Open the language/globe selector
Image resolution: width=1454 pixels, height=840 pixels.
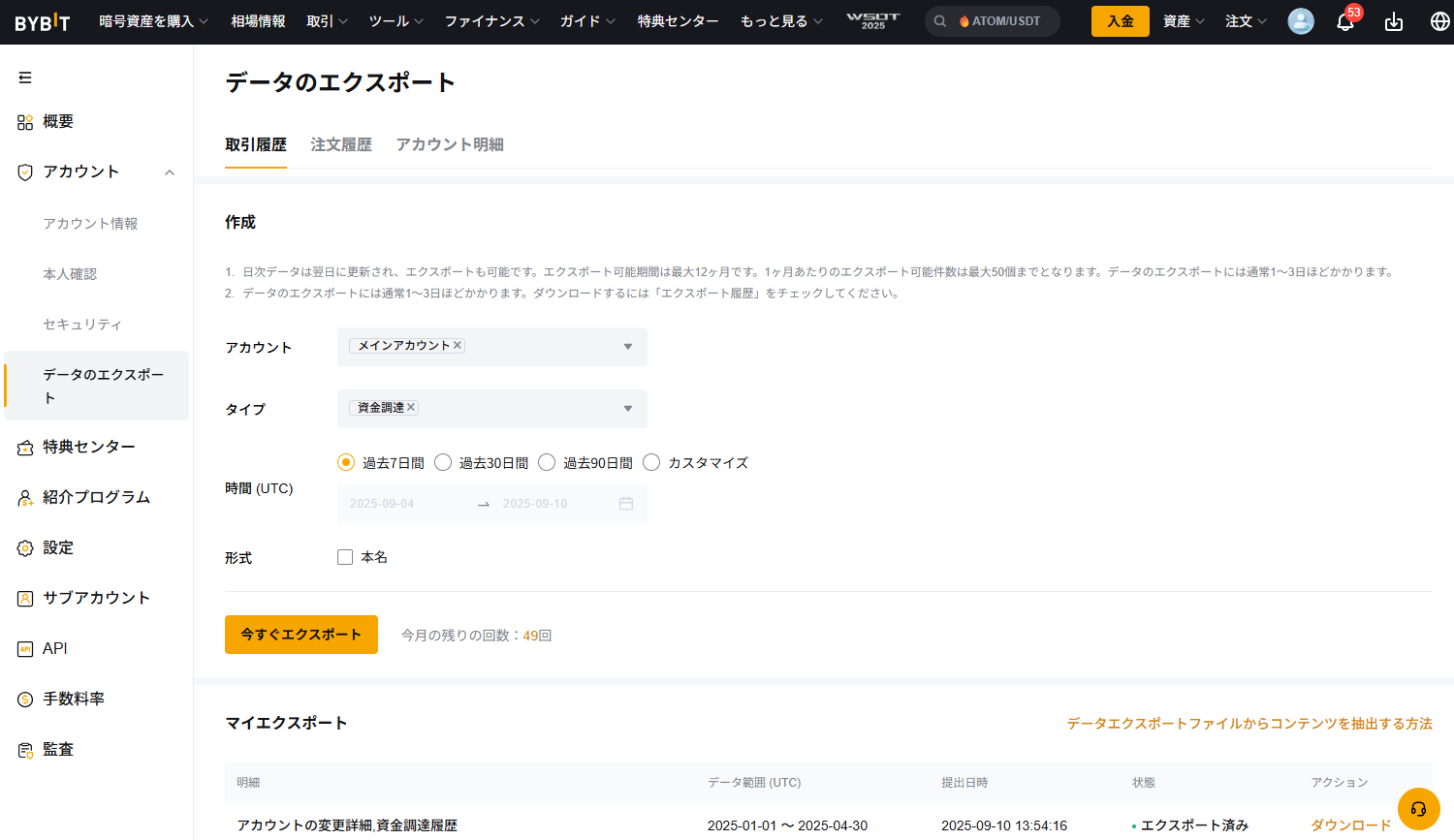tap(1438, 20)
